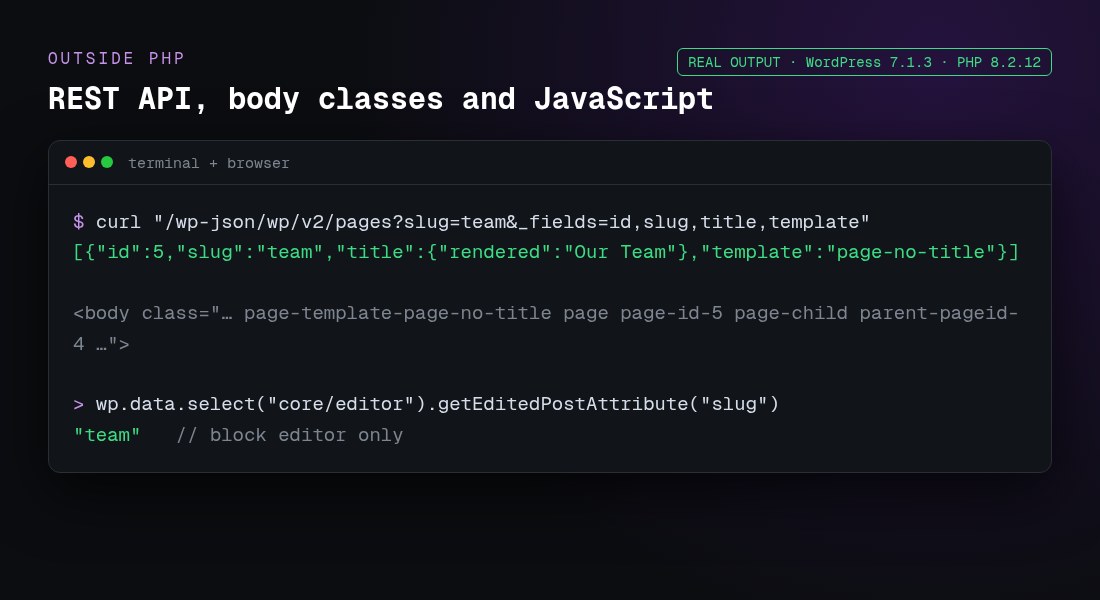Click the 'REST API, body classes and JavaScript' heading

point(380,99)
